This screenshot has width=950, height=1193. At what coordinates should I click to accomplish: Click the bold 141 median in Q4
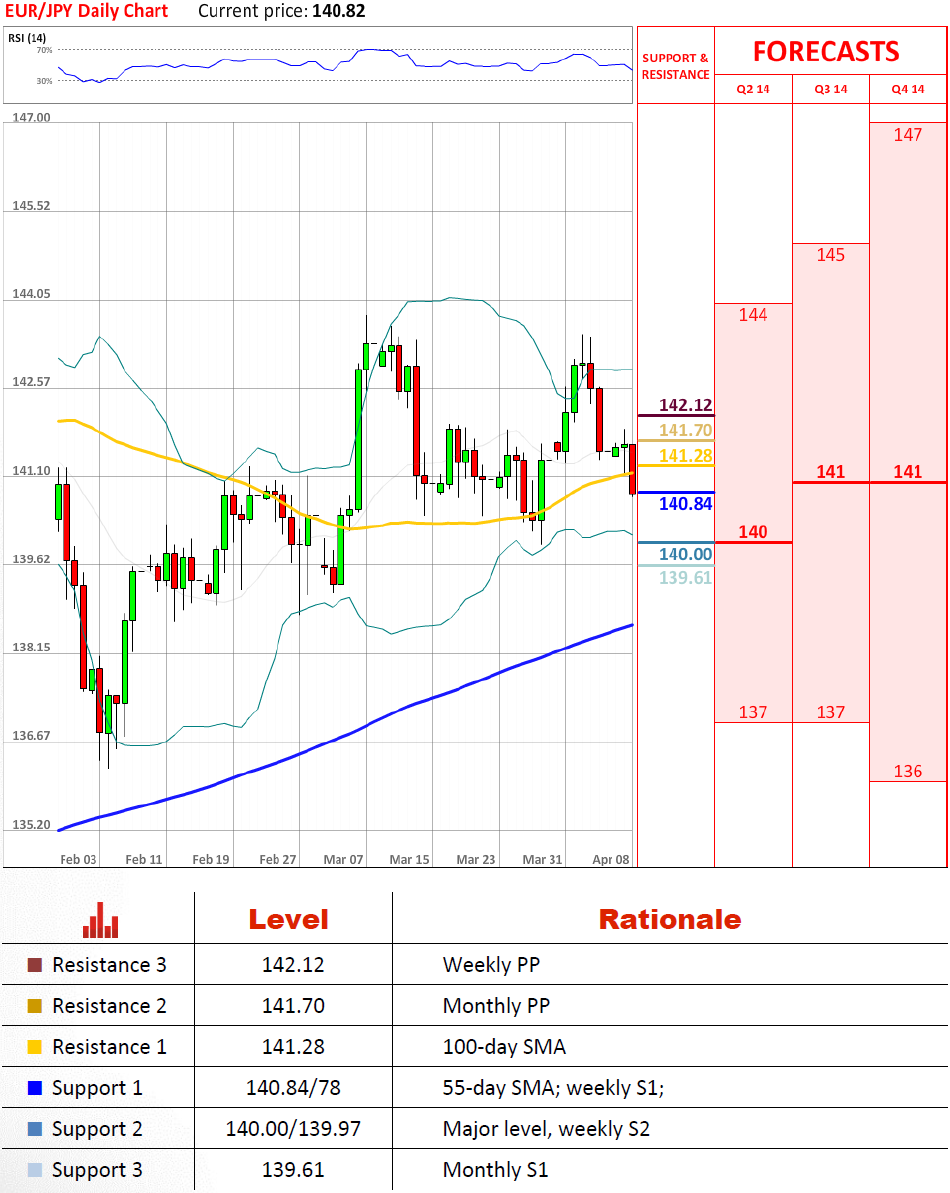tap(907, 472)
